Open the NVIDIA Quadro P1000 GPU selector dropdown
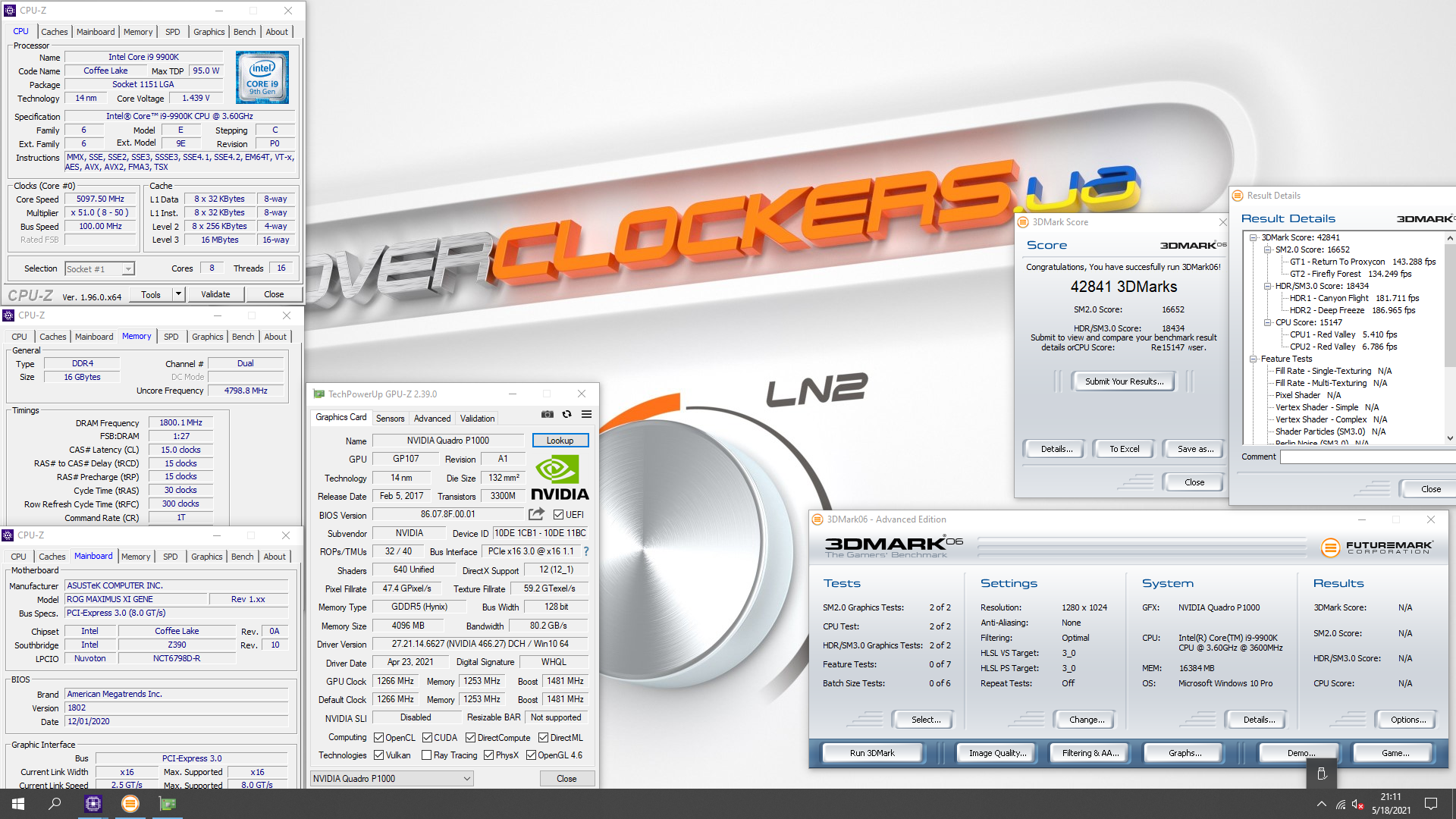This screenshot has width=1456, height=819. 392,779
